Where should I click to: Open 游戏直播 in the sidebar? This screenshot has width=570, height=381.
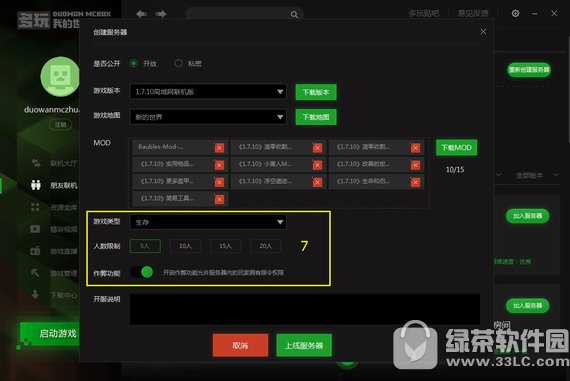[x=55, y=251]
